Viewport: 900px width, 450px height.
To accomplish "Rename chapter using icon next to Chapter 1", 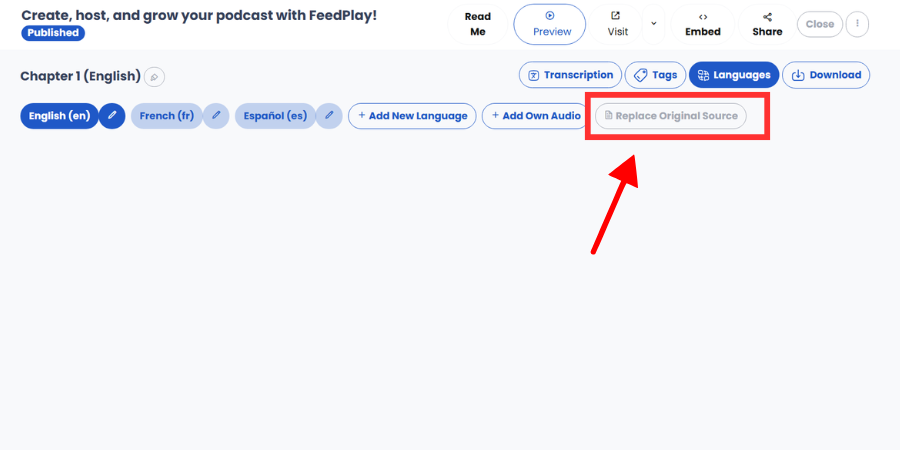I will pyautogui.click(x=154, y=77).
